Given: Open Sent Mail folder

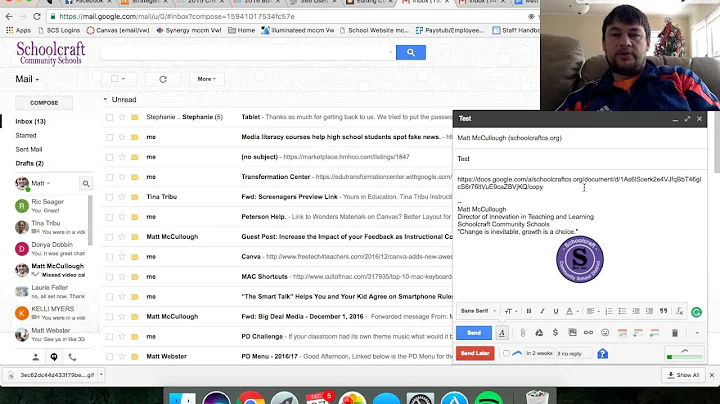Looking at the screenshot, I should click(28, 149).
